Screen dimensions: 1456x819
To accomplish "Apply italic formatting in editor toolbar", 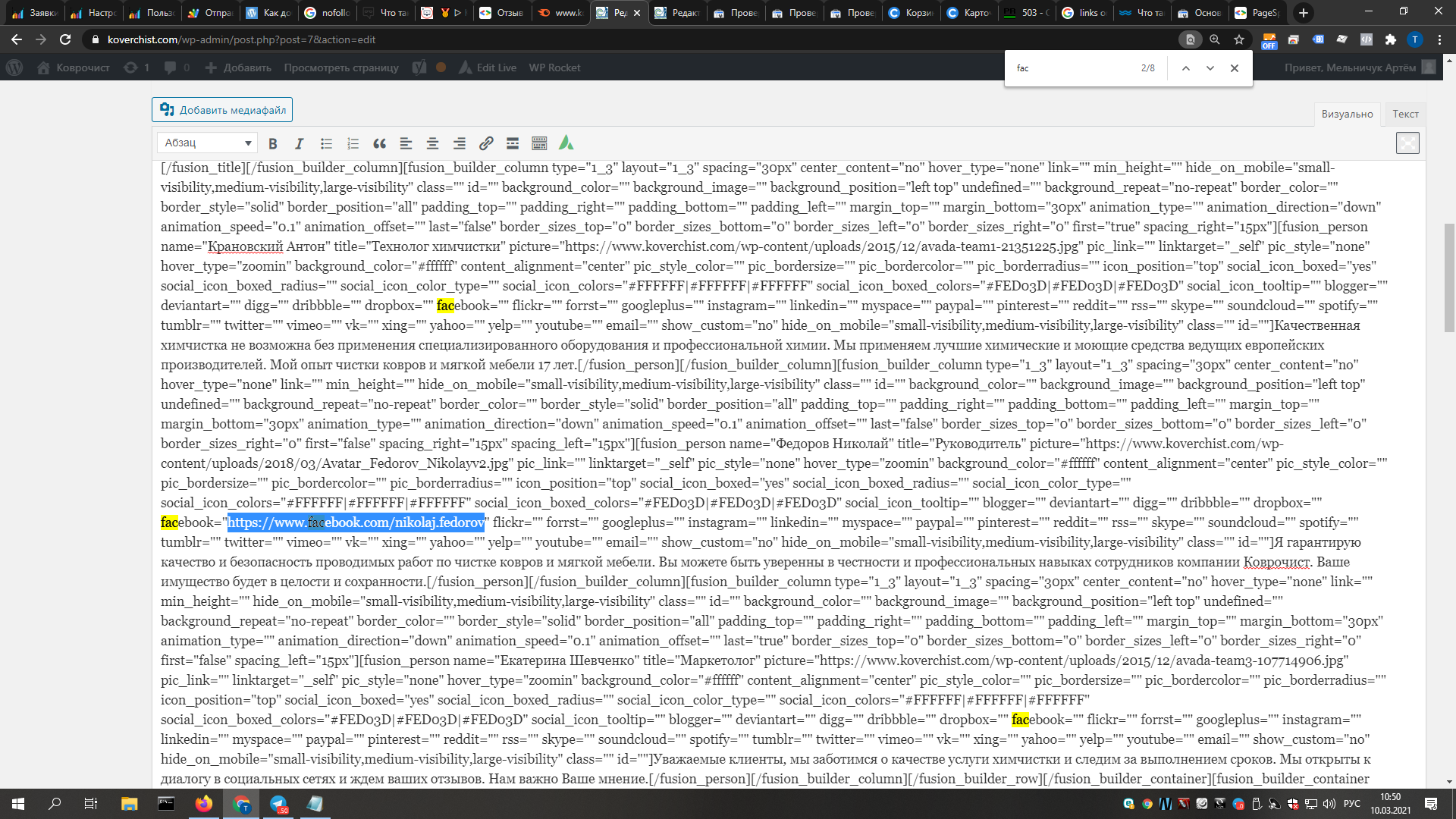I will 300,143.
